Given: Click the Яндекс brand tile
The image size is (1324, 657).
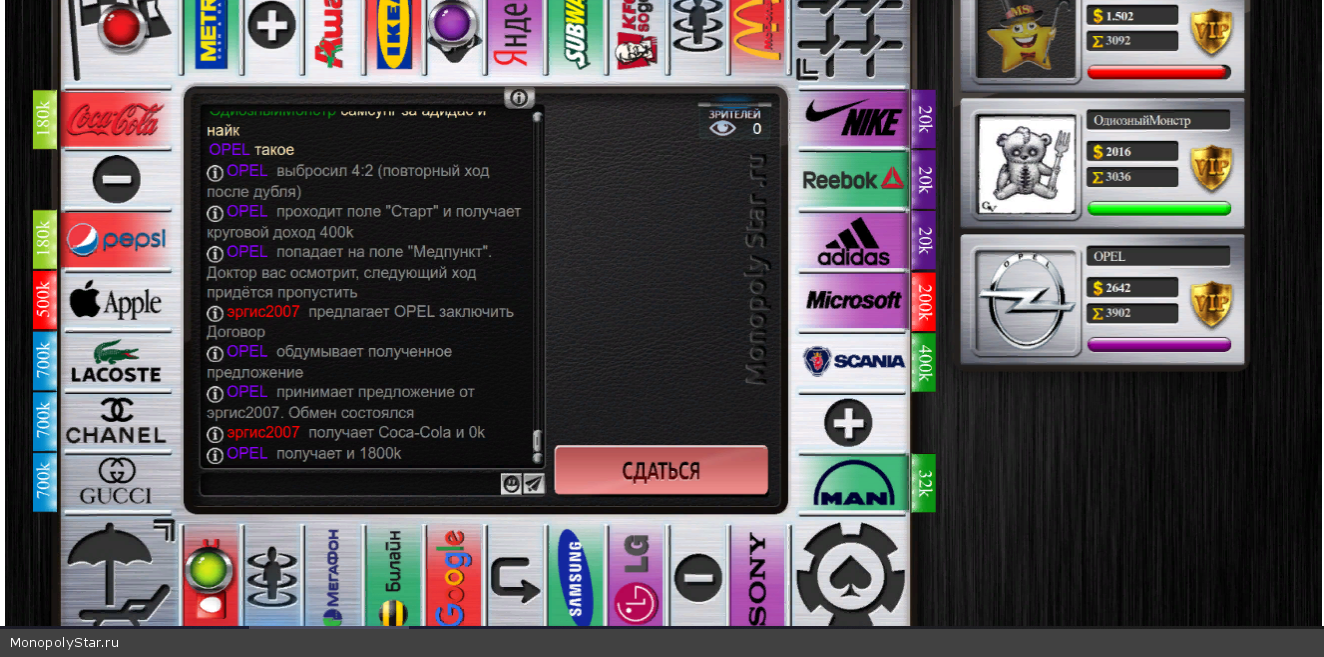Looking at the screenshot, I should click(515, 36).
